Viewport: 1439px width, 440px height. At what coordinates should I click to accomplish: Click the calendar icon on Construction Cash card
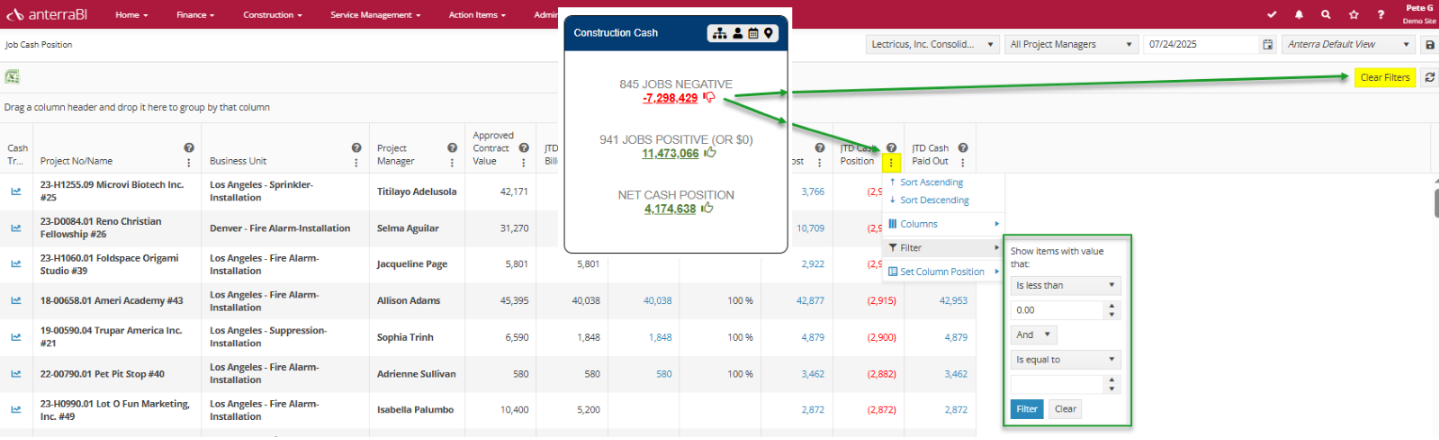(753, 33)
